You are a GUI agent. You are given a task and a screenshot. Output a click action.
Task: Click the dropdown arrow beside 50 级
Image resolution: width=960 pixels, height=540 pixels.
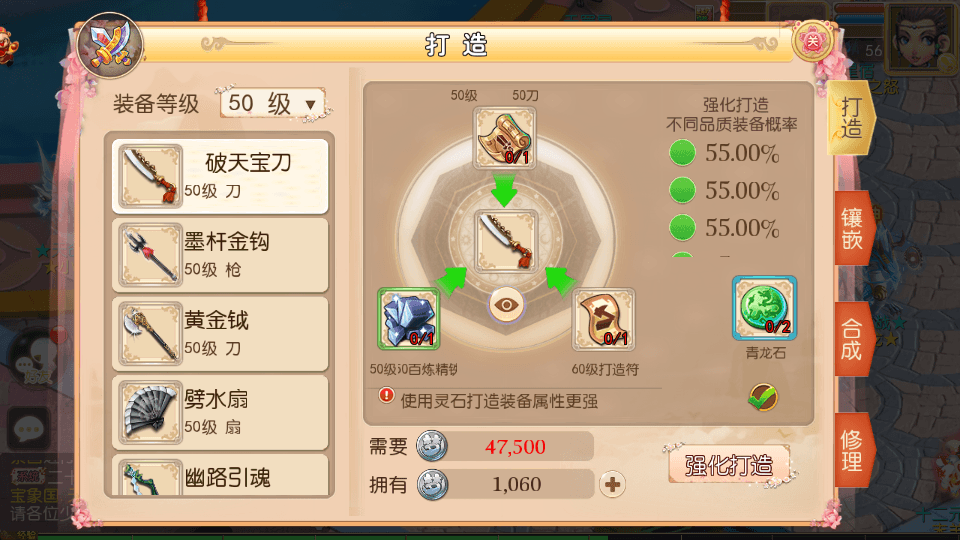click(310, 105)
